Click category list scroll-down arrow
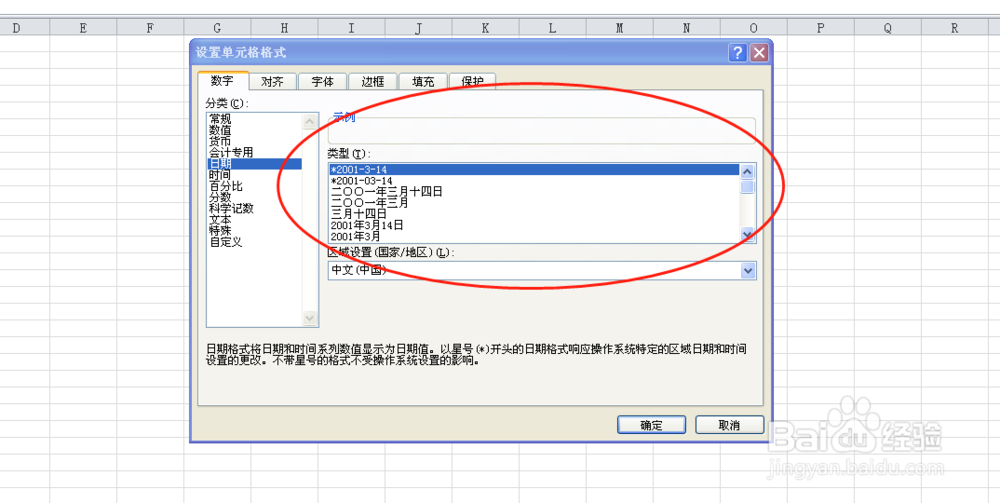 (310, 318)
